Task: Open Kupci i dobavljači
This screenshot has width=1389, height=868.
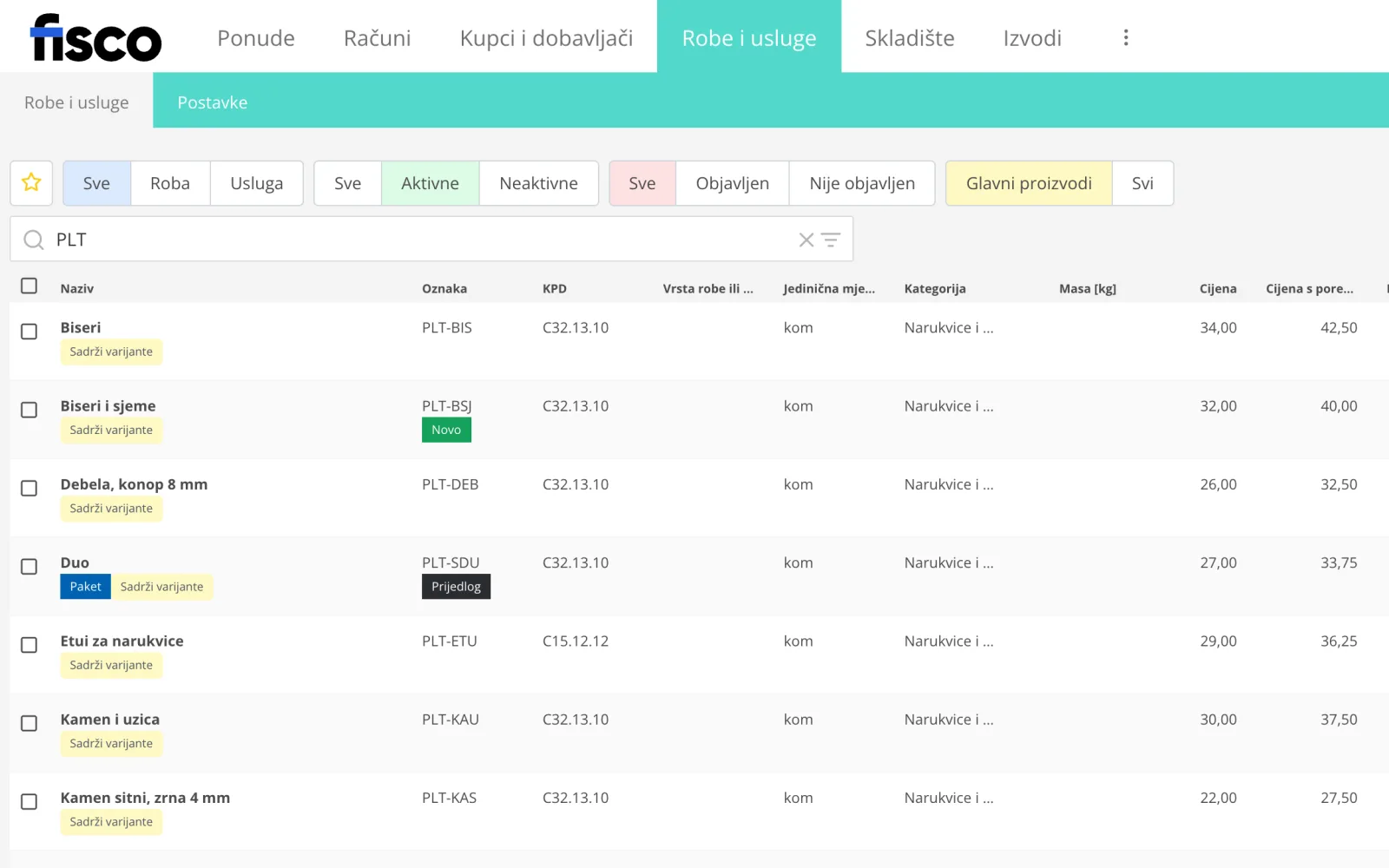Action: (x=546, y=38)
